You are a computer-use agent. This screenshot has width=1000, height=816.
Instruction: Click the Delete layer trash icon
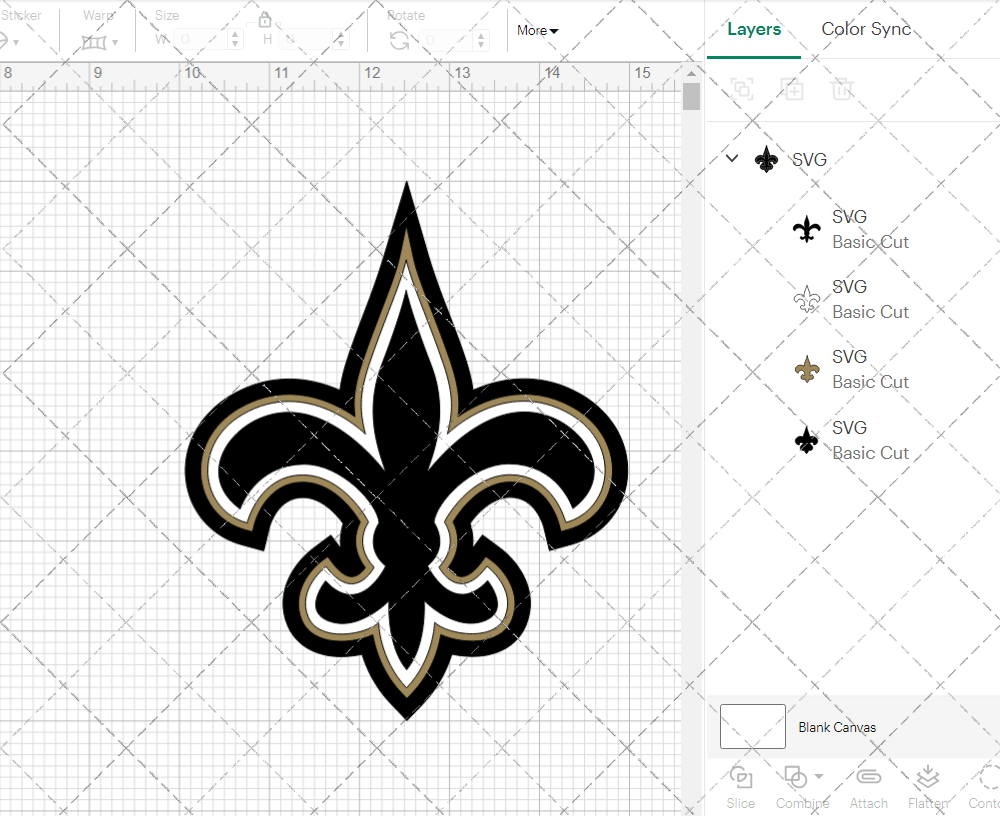point(842,89)
